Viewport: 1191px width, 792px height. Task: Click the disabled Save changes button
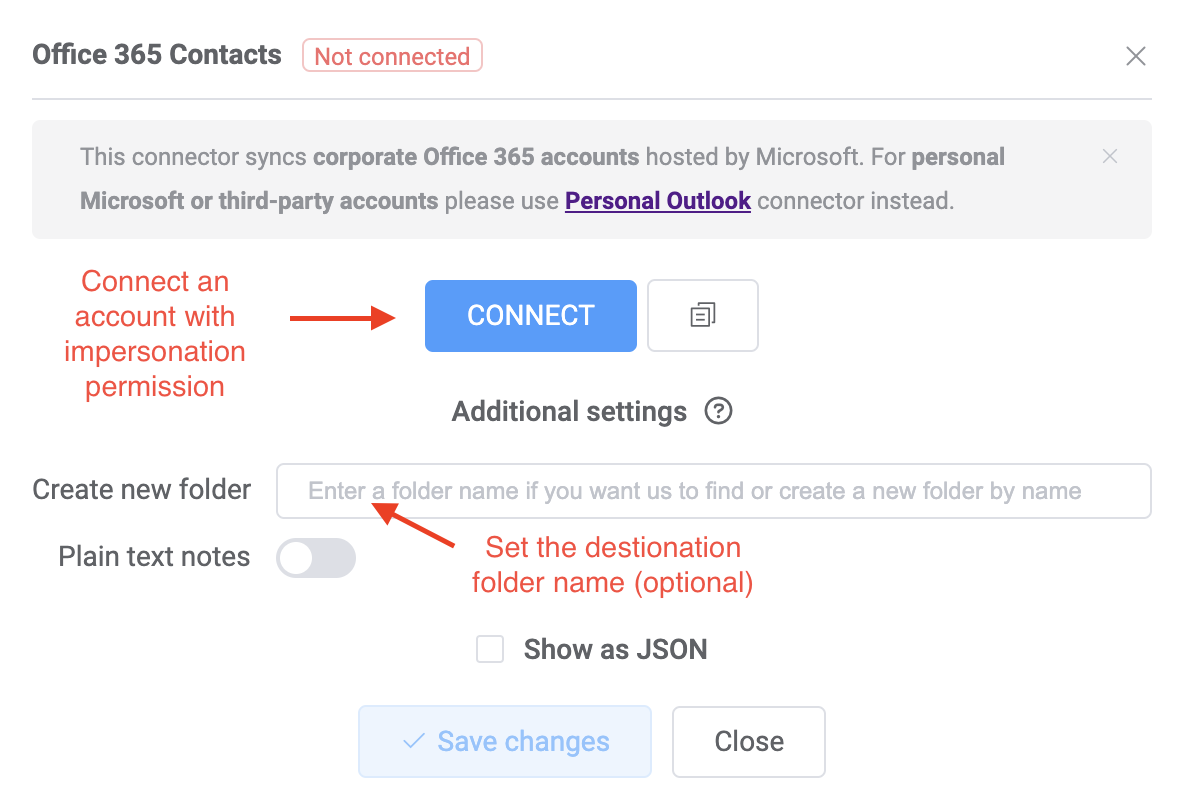(x=505, y=741)
